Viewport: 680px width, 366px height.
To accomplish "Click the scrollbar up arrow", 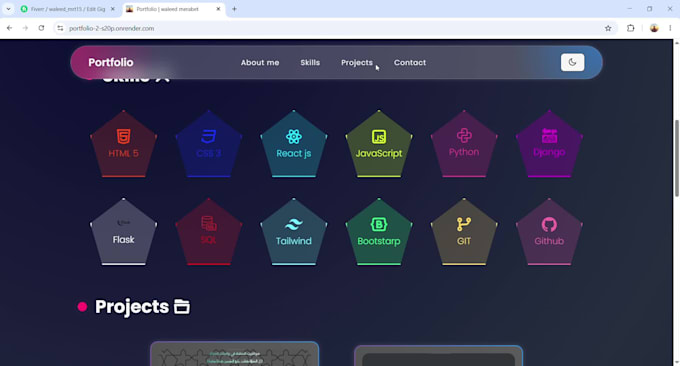I will click(x=677, y=42).
